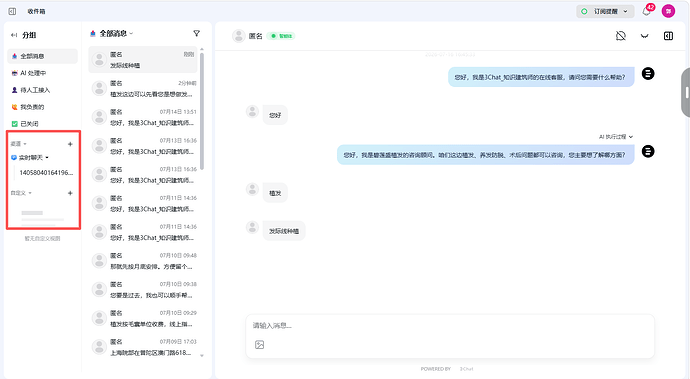Open the conversation from 2分钟前
This screenshot has width=690, height=379.
point(143,88)
